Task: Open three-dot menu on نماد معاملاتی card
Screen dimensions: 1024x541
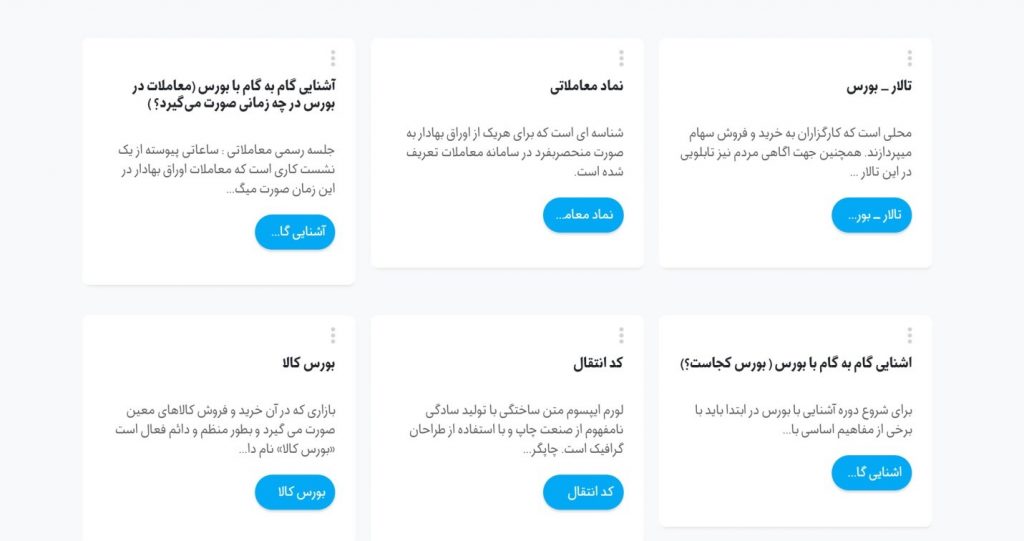Action: (621, 58)
